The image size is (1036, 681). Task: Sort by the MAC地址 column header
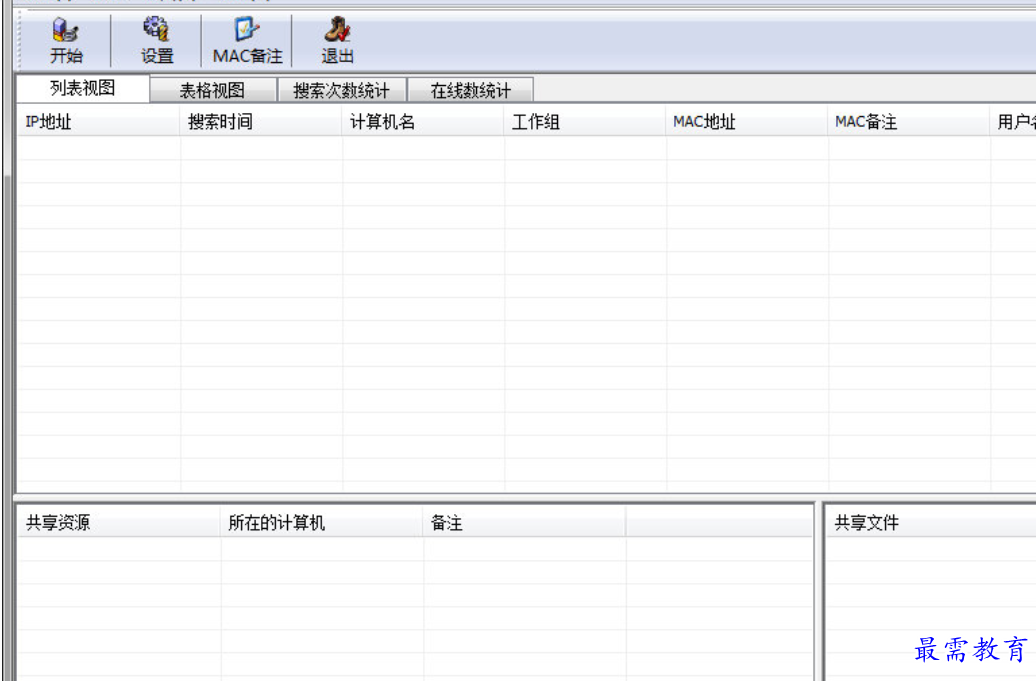tap(747, 122)
